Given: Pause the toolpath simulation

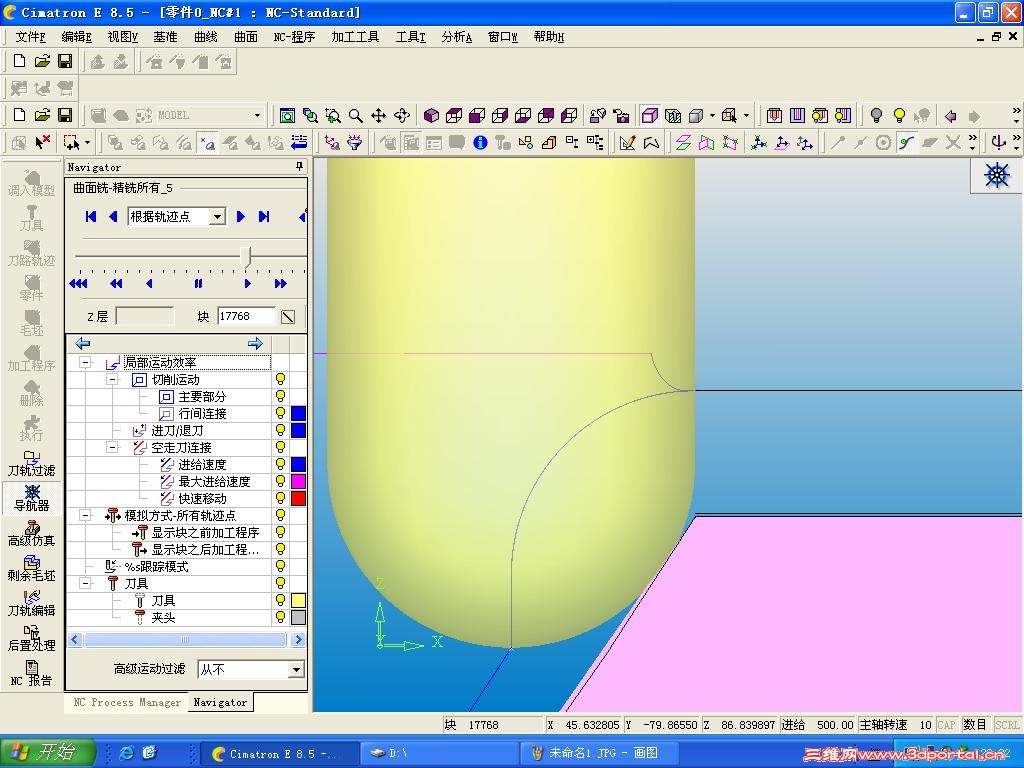Looking at the screenshot, I should point(198,283).
